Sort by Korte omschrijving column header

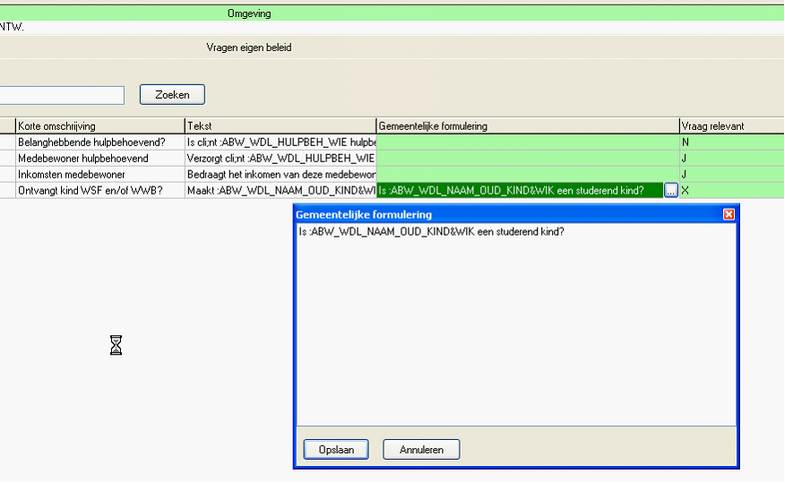(100, 126)
